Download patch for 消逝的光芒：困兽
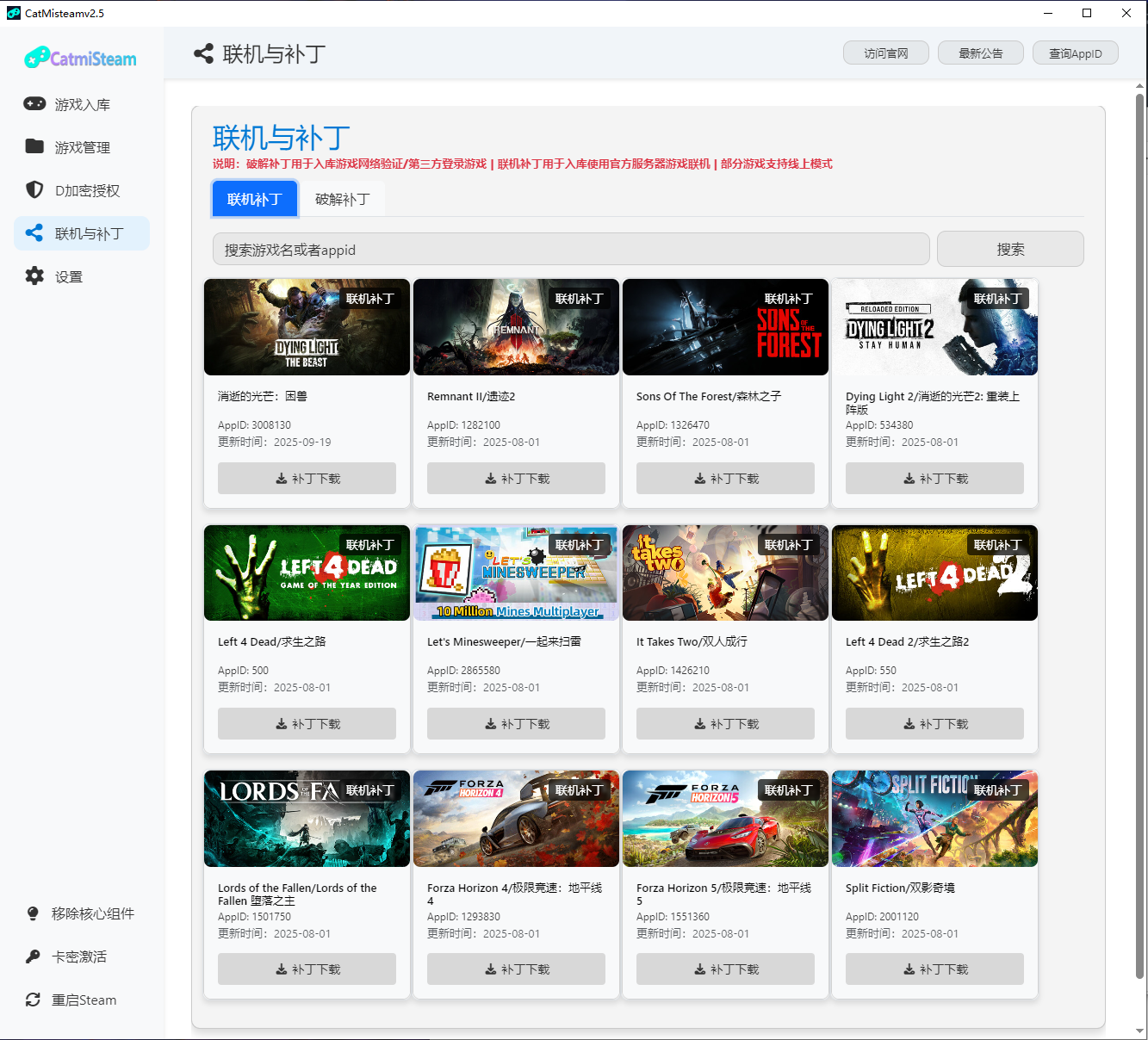 pos(307,478)
